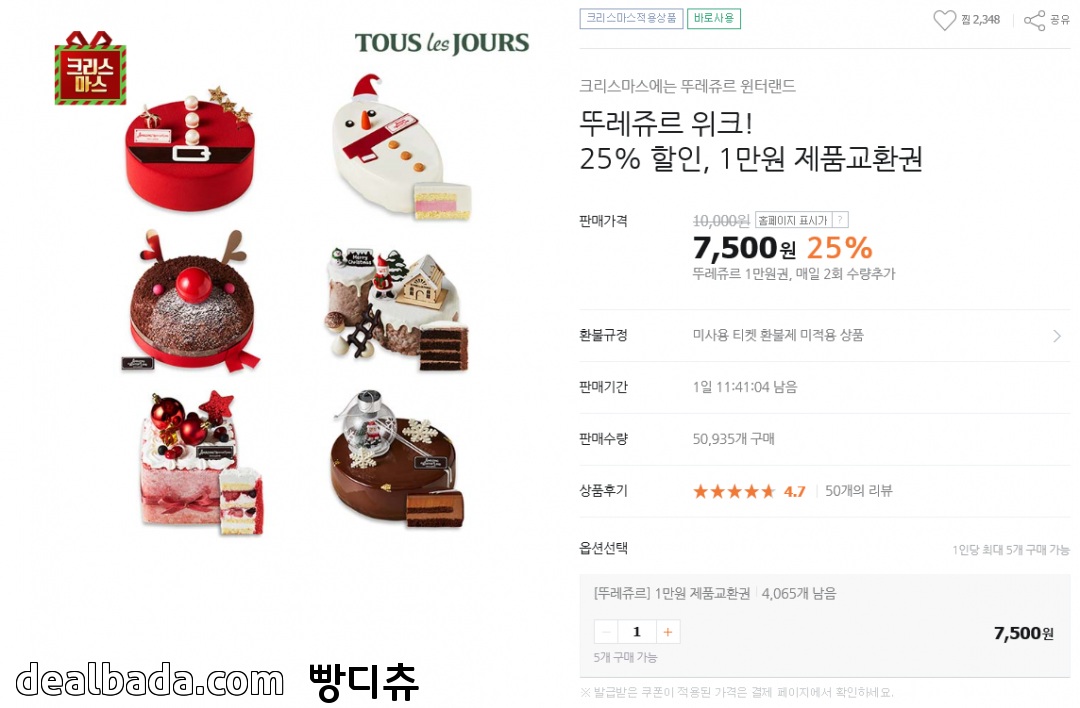Select the strawberry ornament square cake
The height and width of the screenshot is (708, 1080).
[201, 463]
